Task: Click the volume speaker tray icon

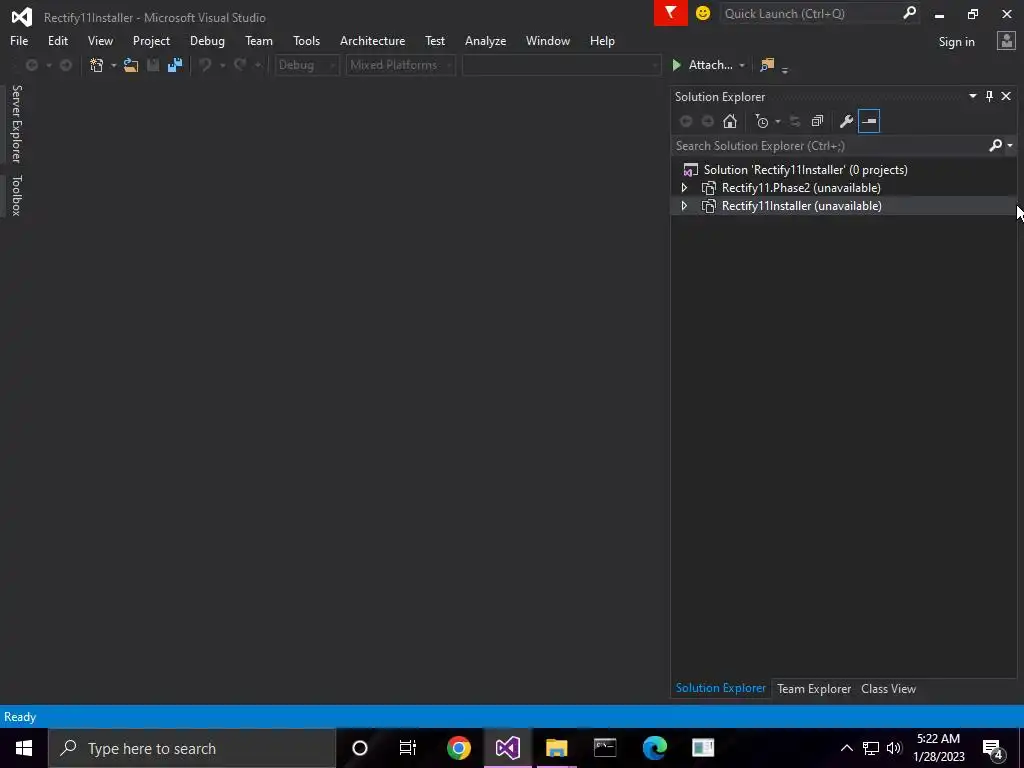Action: click(x=894, y=748)
